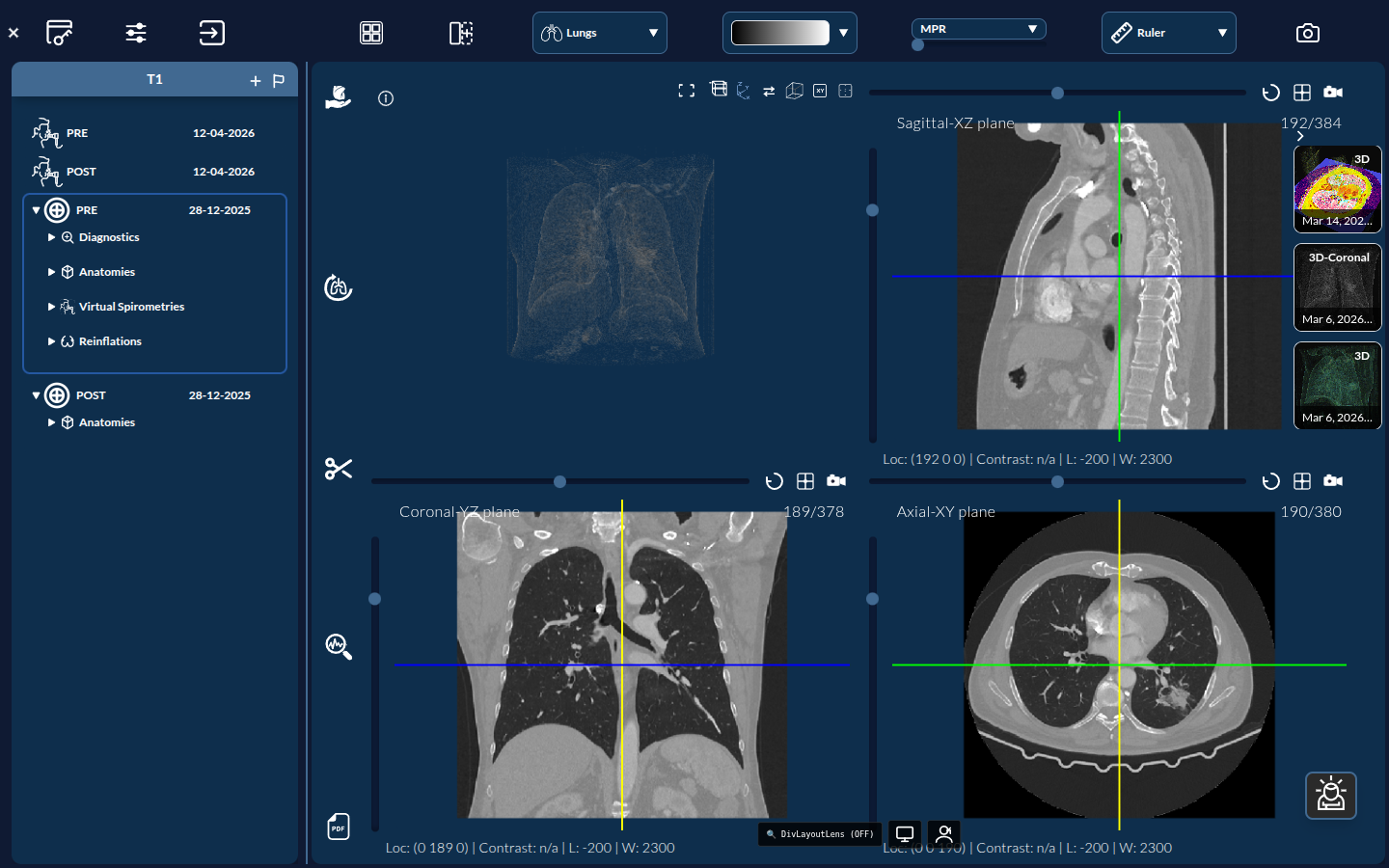
Task: Collapse the thumbnail sidebar chevron
Action: [x=1300, y=136]
